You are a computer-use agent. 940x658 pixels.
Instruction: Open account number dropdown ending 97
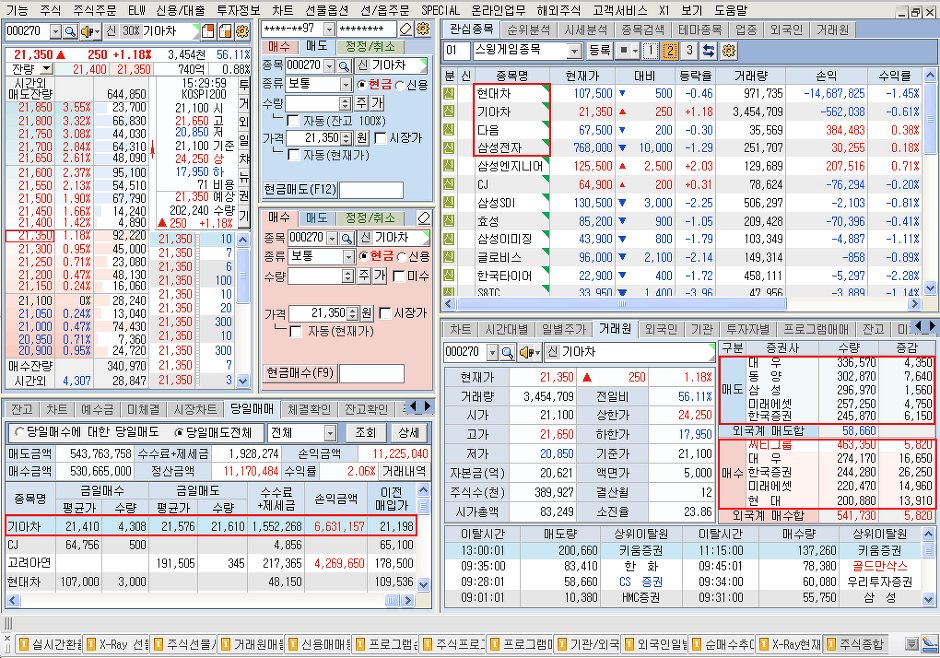[x=329, y=29]
